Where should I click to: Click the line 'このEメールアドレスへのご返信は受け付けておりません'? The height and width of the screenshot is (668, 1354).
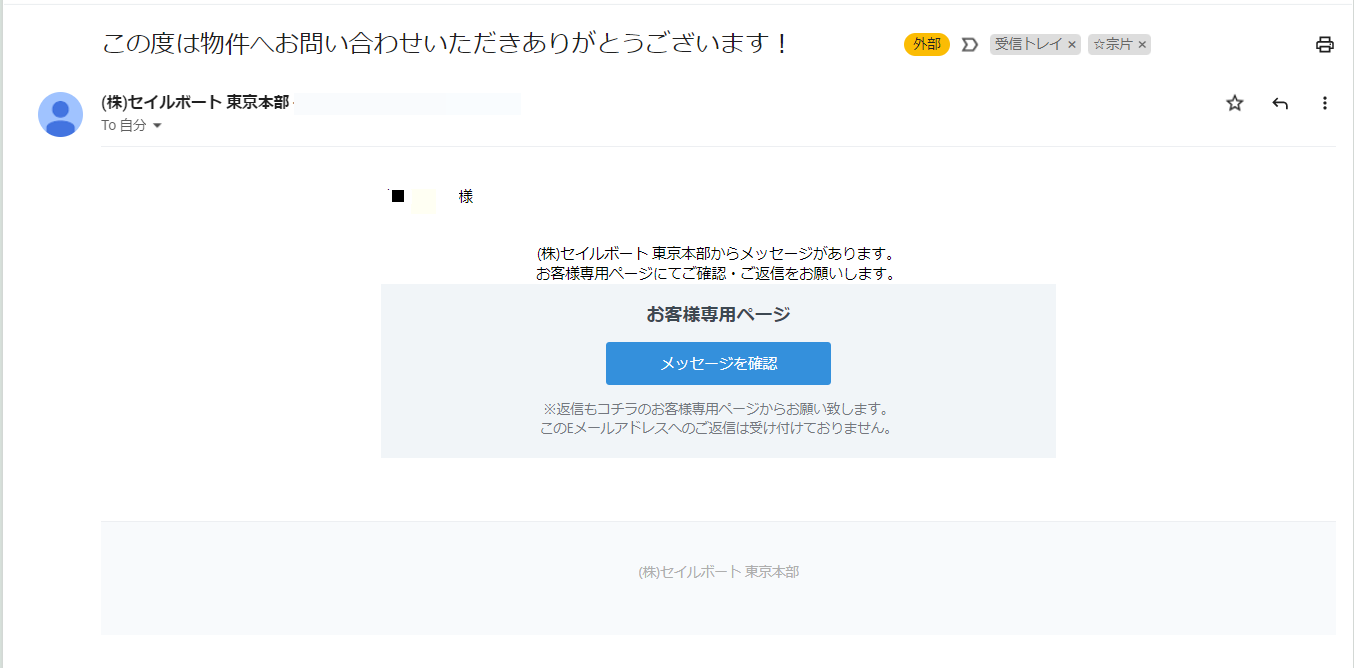click(x=715, y=428)
